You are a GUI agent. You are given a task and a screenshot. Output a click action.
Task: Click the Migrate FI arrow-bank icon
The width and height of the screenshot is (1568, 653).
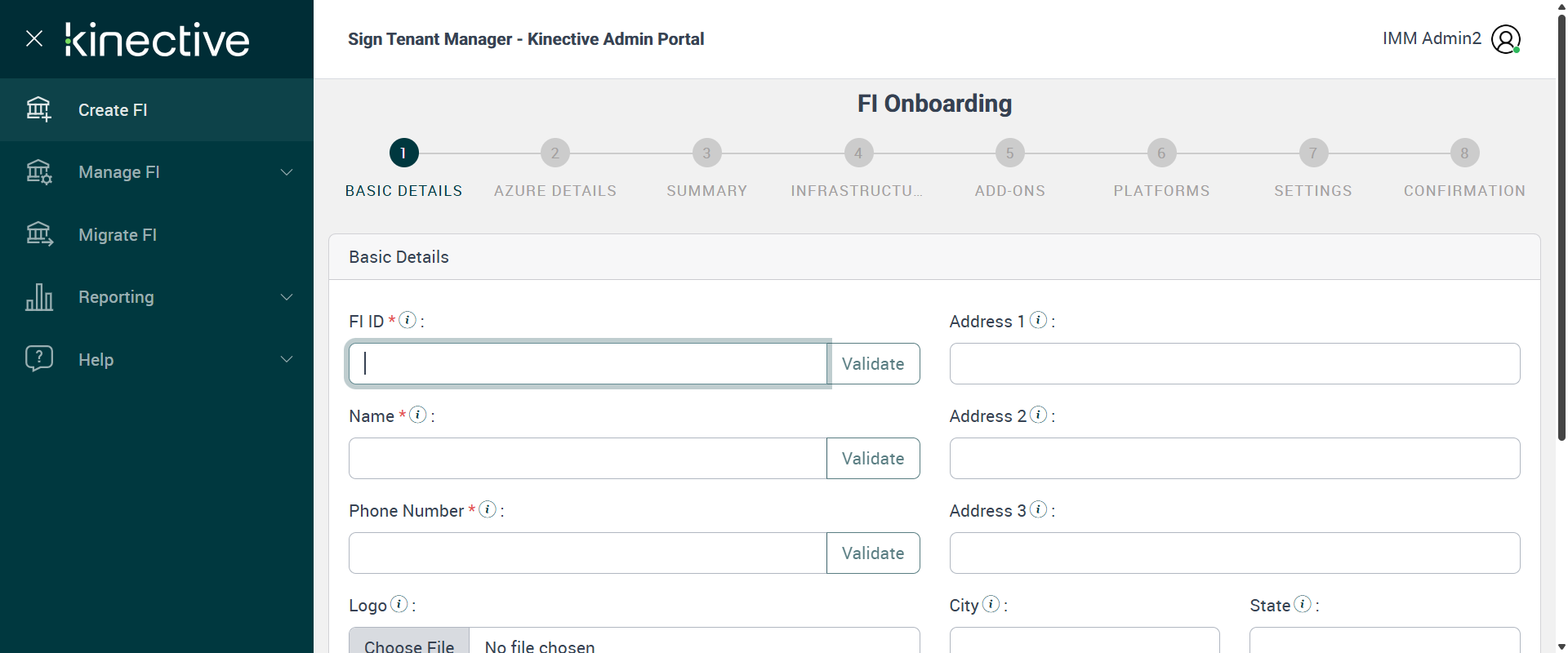point(38,234)
